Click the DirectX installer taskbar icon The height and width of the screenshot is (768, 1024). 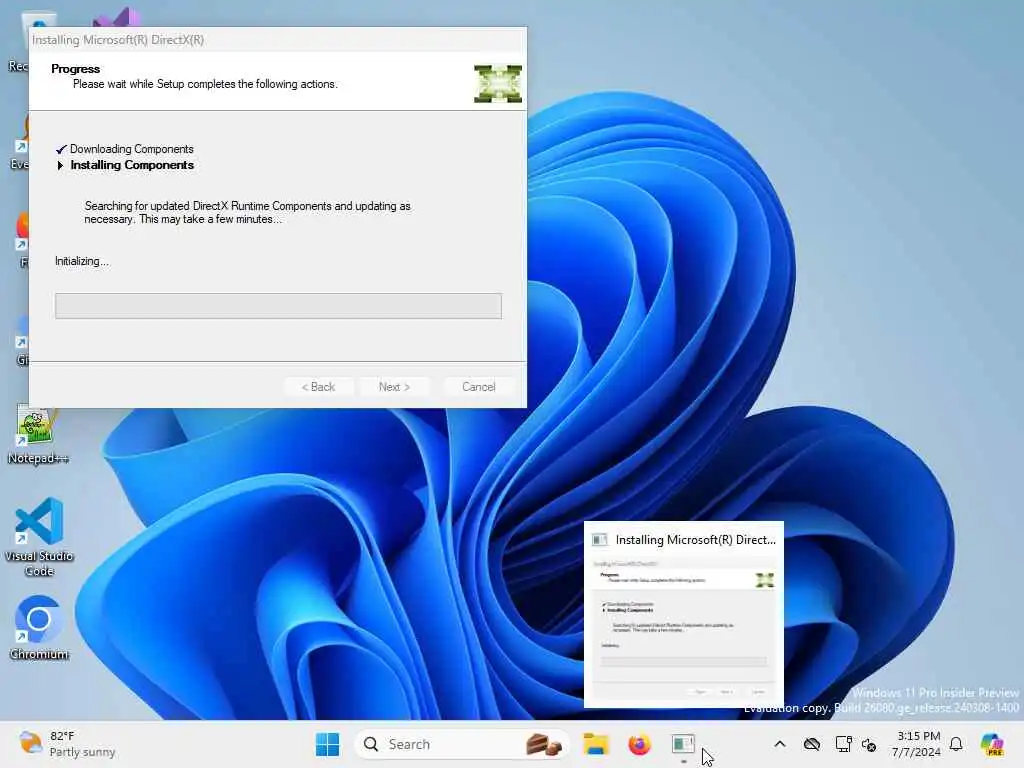[683, 744]
